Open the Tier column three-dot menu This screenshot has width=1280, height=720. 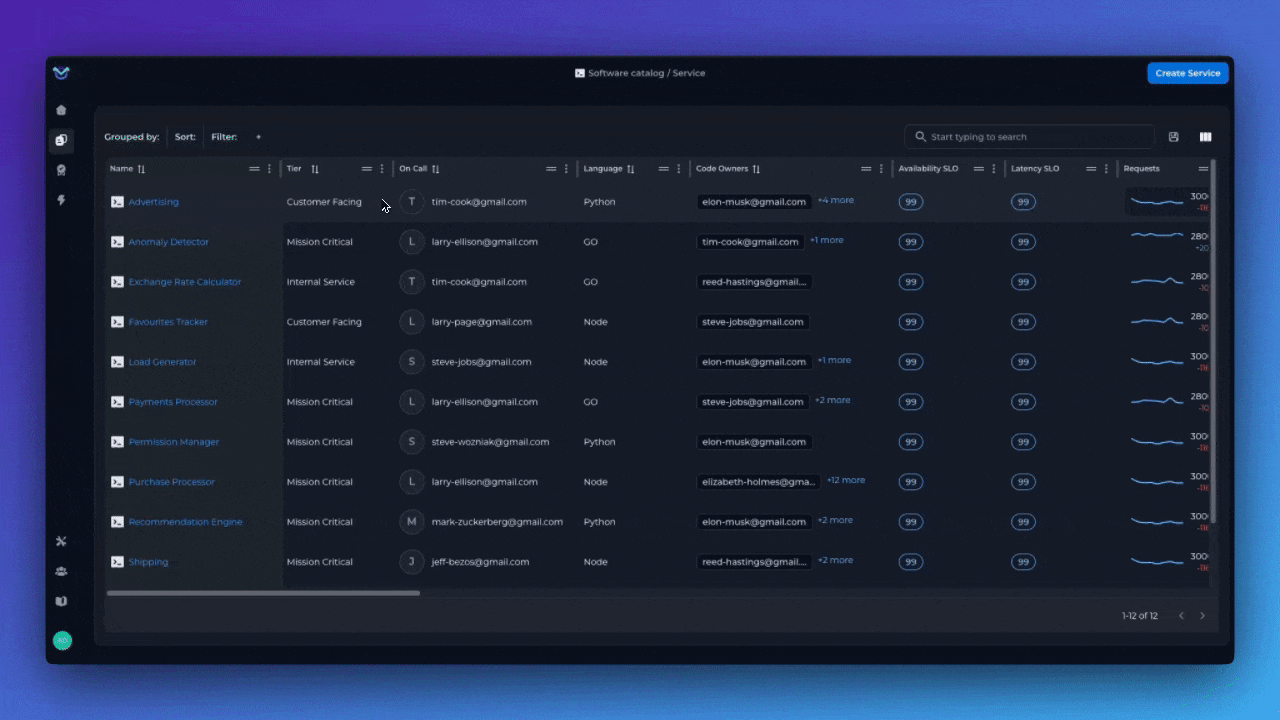382,170
